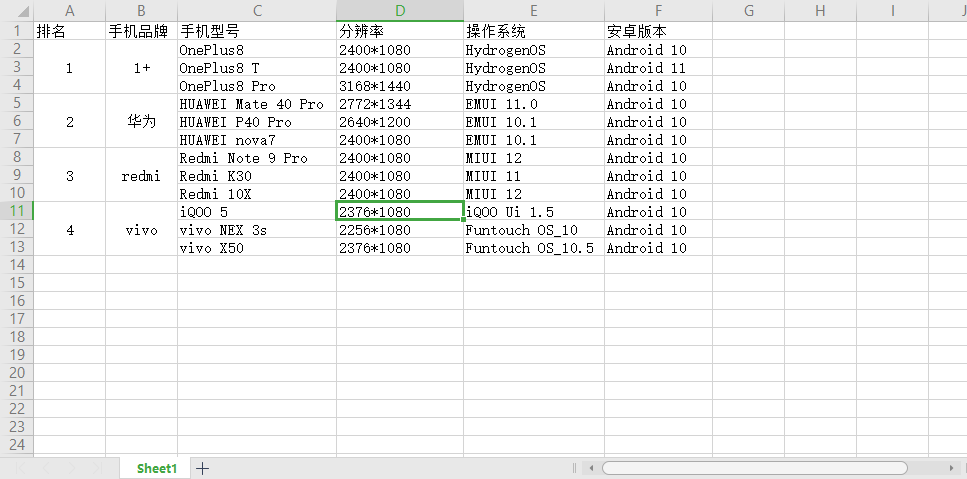Select Android 10 cell in vivo X50 row
Viewport: 967px width, 479px height.
point(659,247)
